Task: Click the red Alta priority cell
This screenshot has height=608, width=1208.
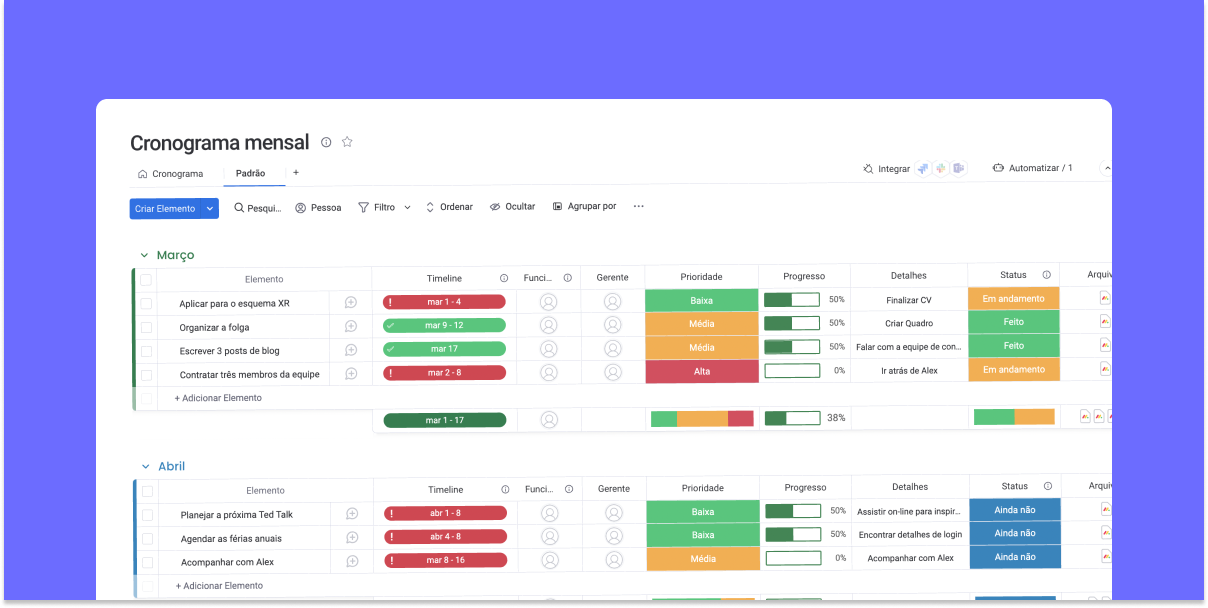Action: click(701, 371)
